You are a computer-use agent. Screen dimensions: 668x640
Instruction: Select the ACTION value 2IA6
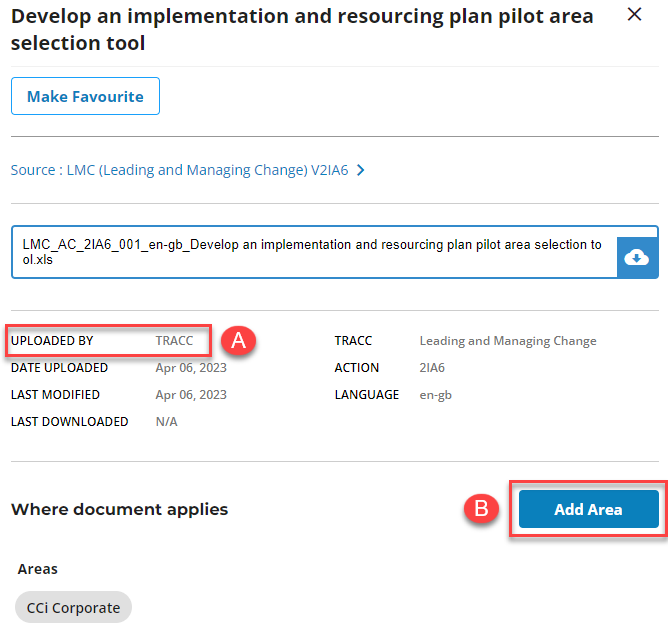coord(432,368)
